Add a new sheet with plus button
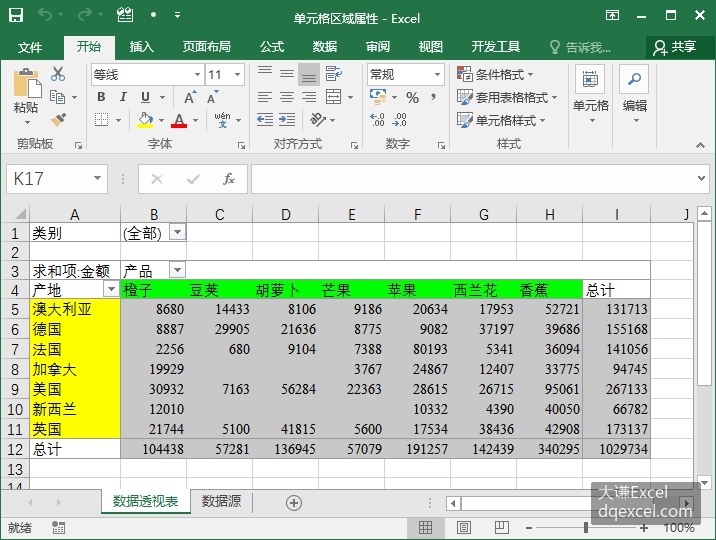This screenshot has height=540, width=716. coord(294,503)
